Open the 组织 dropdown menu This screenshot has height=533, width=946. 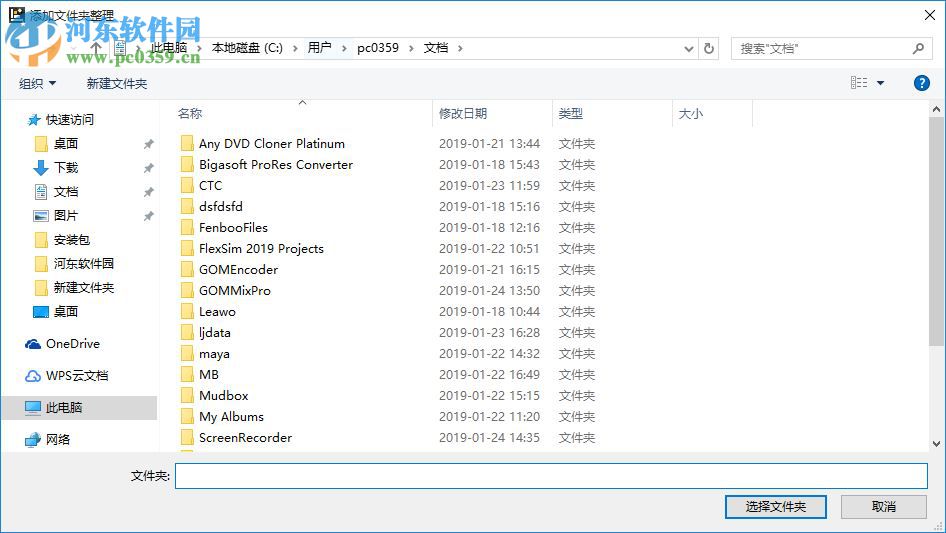click(x=37, y=83)
